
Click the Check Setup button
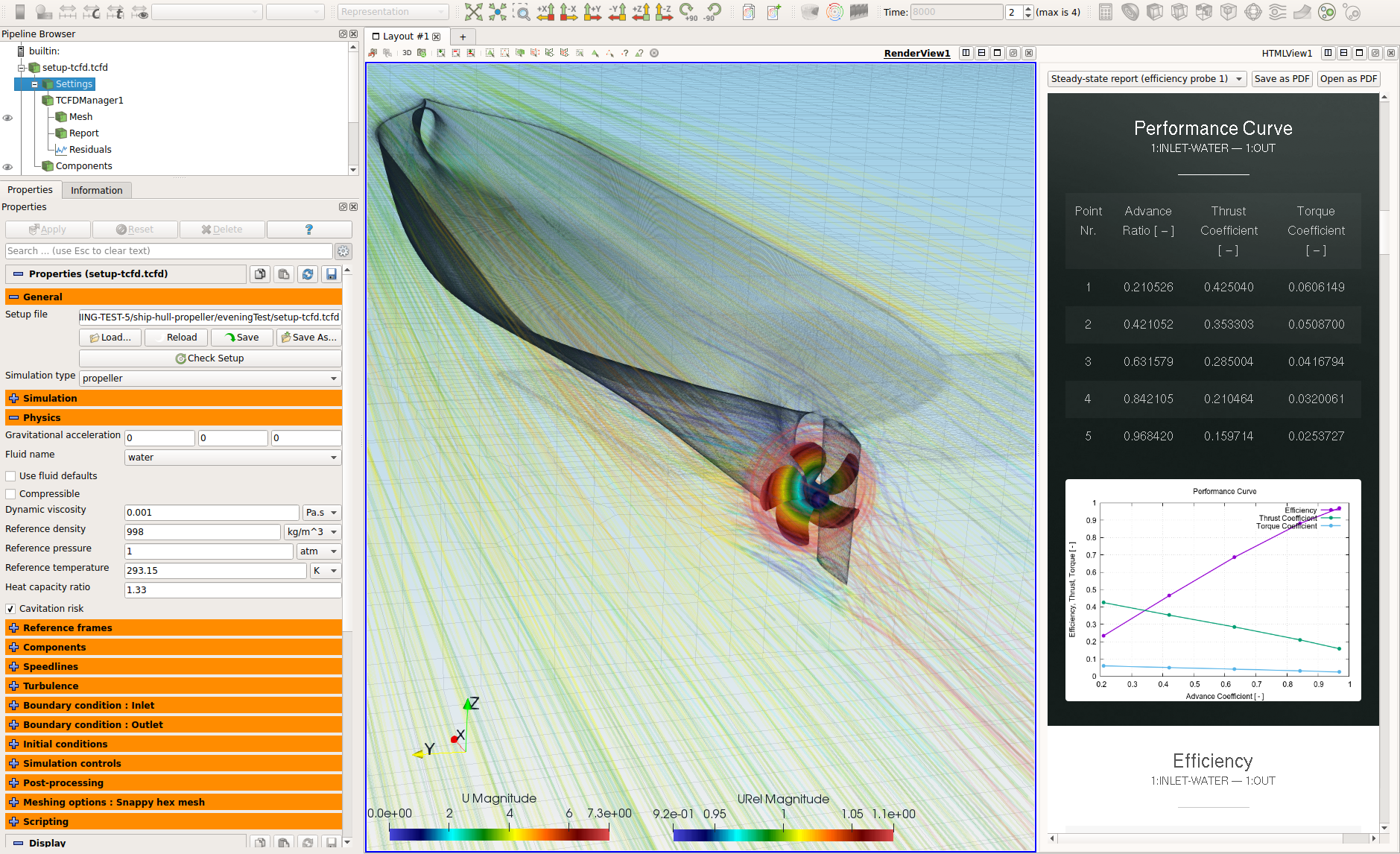210,358
